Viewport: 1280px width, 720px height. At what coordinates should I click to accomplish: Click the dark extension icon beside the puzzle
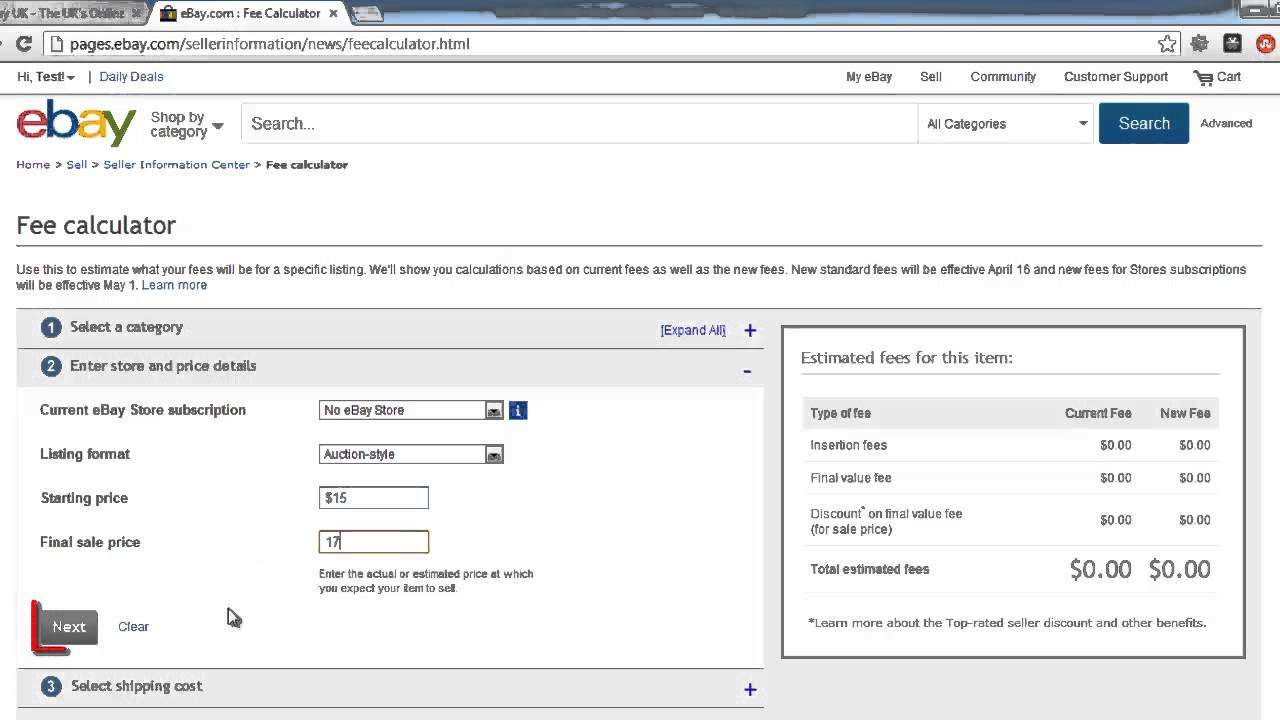pos(1232,44)
